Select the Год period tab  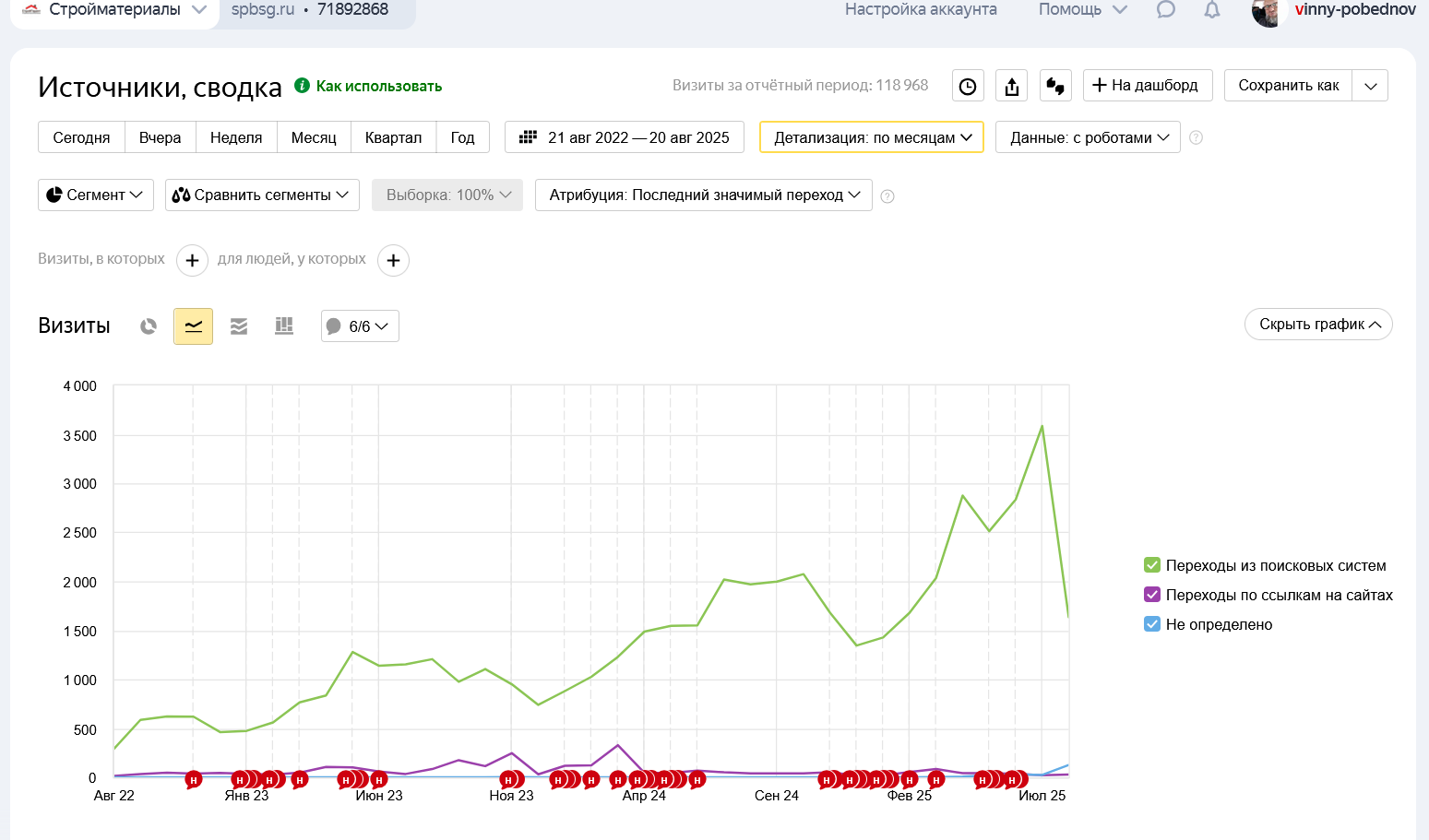(463, 137)
